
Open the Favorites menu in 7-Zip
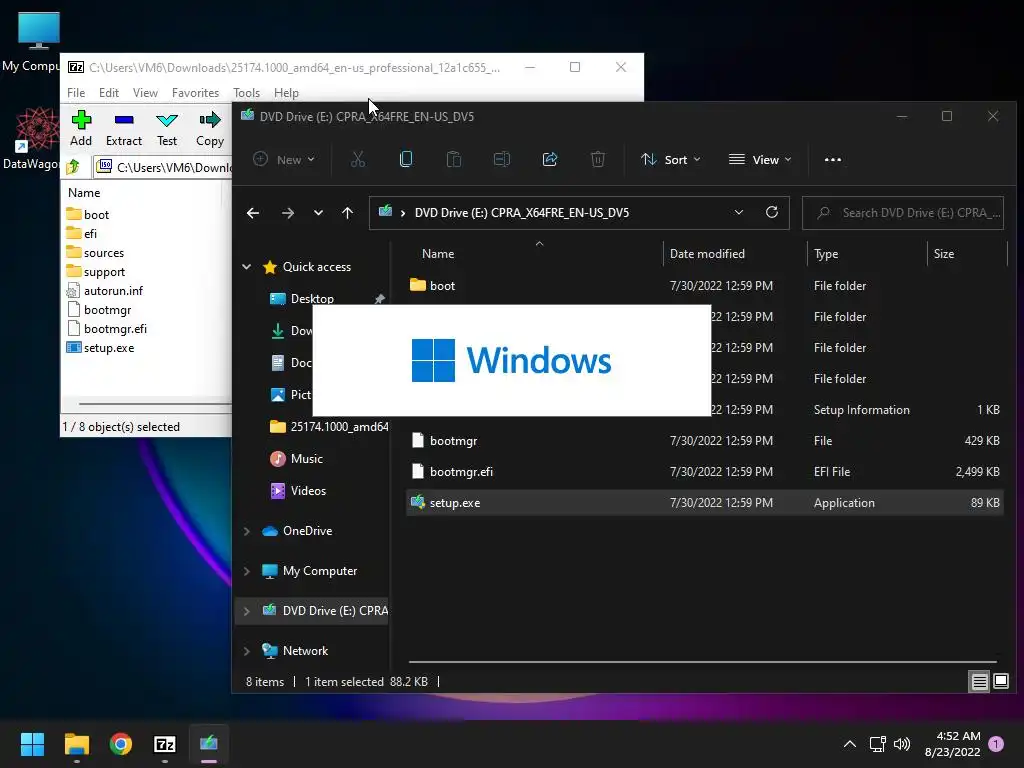pos(195,93)
